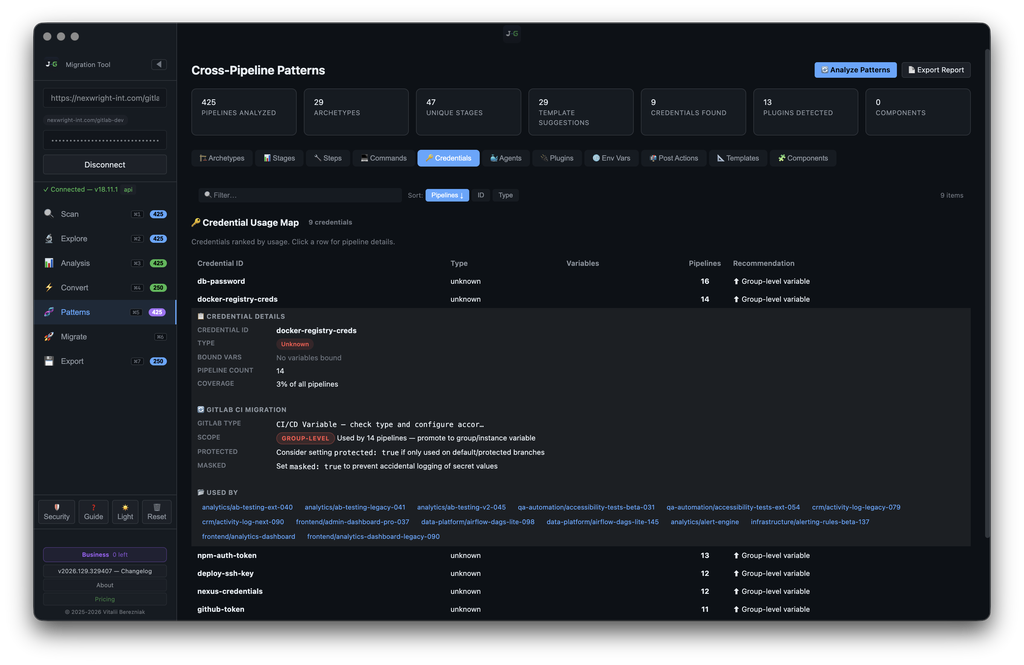Sort credentials by Type

[505, 195]
